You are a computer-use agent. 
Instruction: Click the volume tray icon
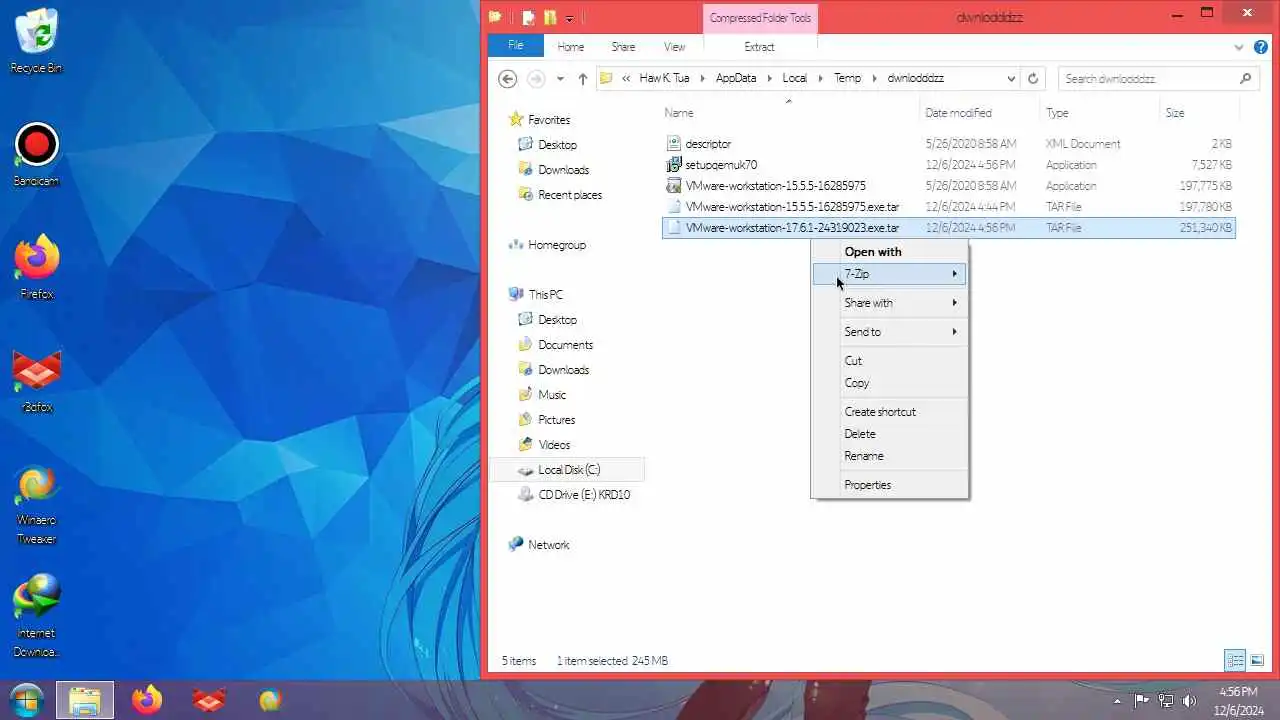click(x=1189, y=701)
